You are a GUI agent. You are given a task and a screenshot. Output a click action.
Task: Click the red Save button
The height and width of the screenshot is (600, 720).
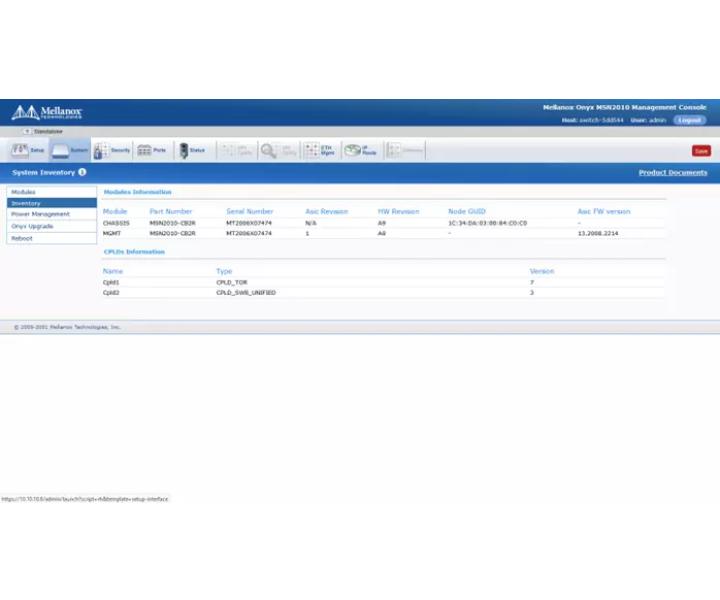(x=701, y=151)
